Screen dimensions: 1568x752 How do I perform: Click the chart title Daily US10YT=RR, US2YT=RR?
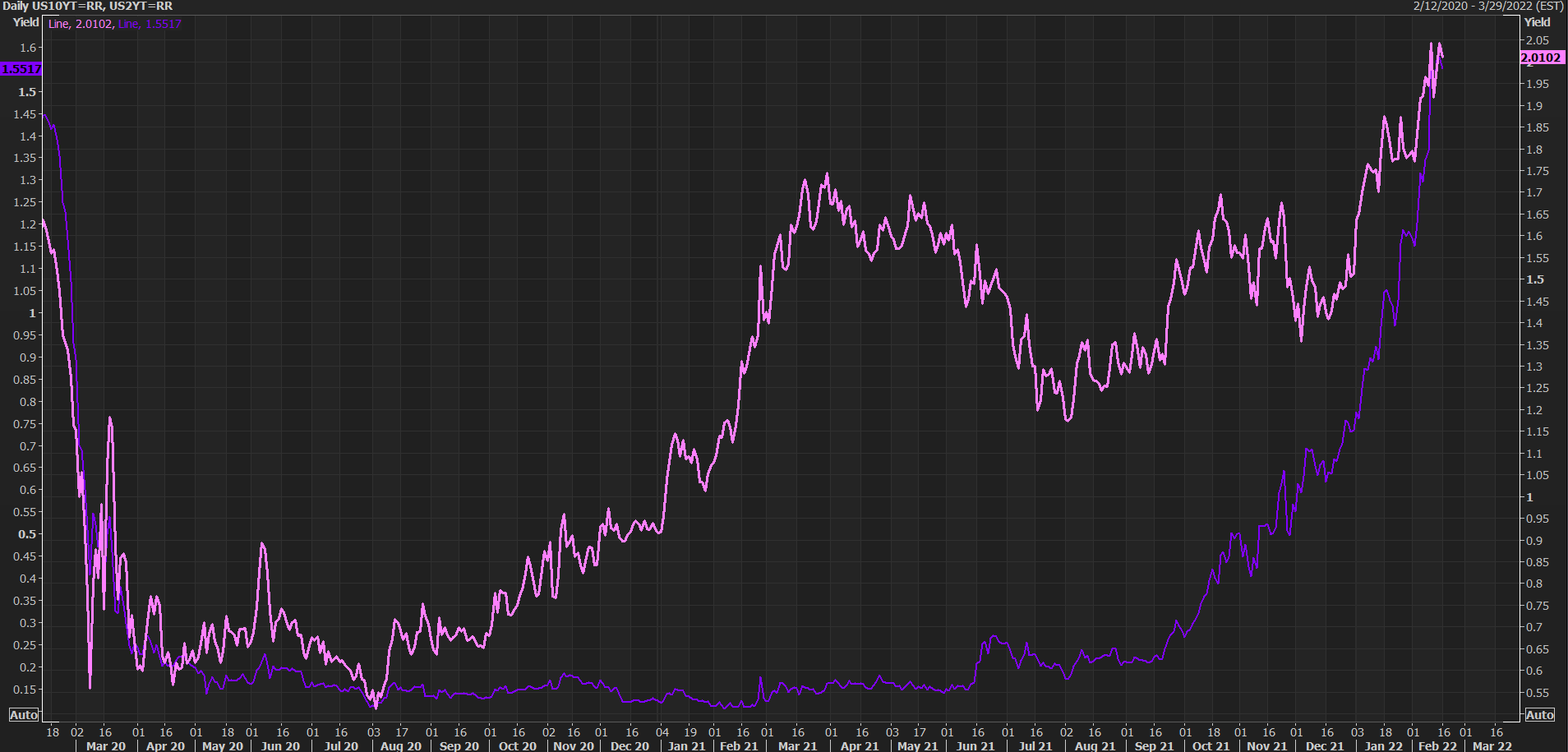point(87,6)
